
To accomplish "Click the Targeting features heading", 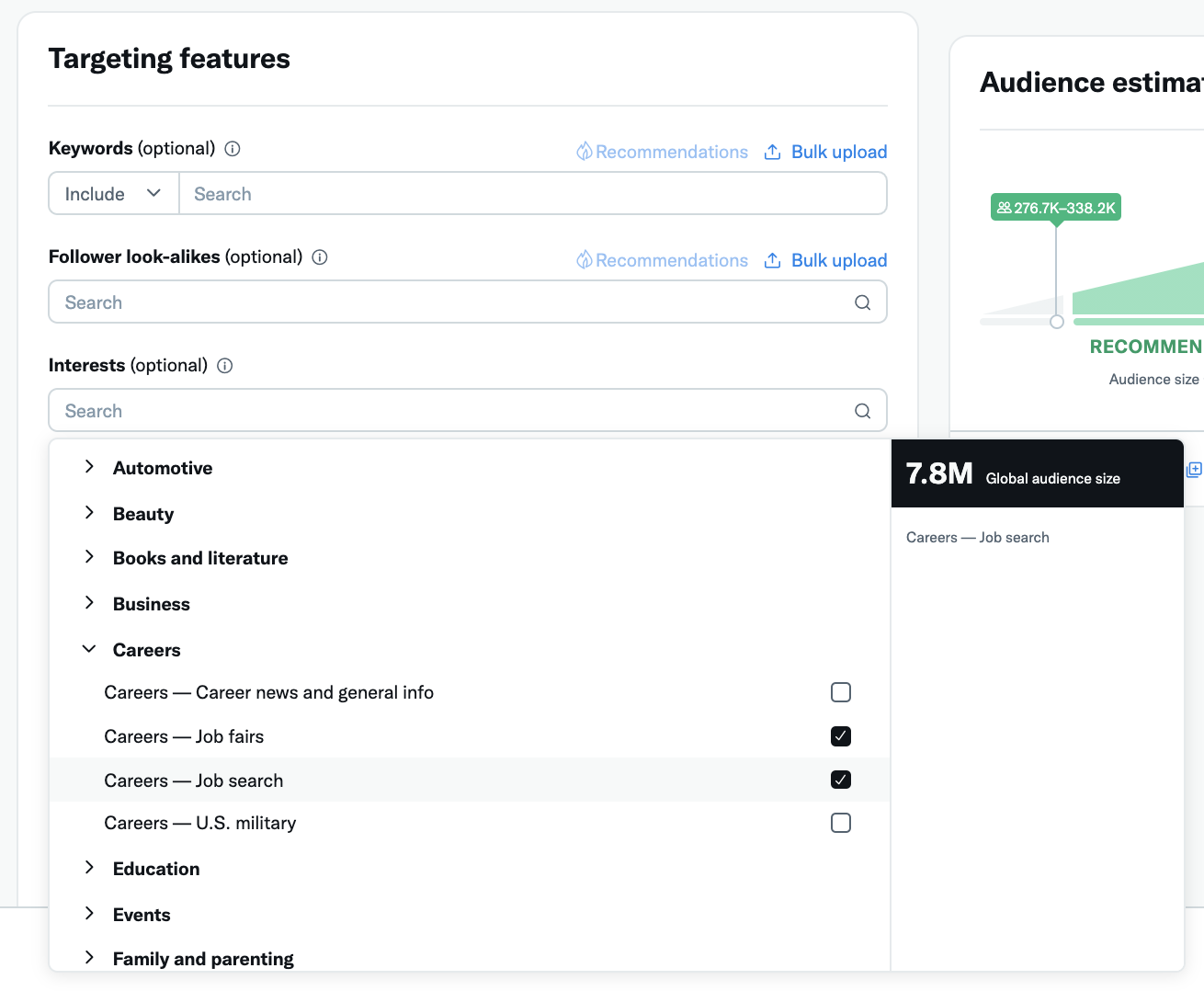I will (169, 59).
